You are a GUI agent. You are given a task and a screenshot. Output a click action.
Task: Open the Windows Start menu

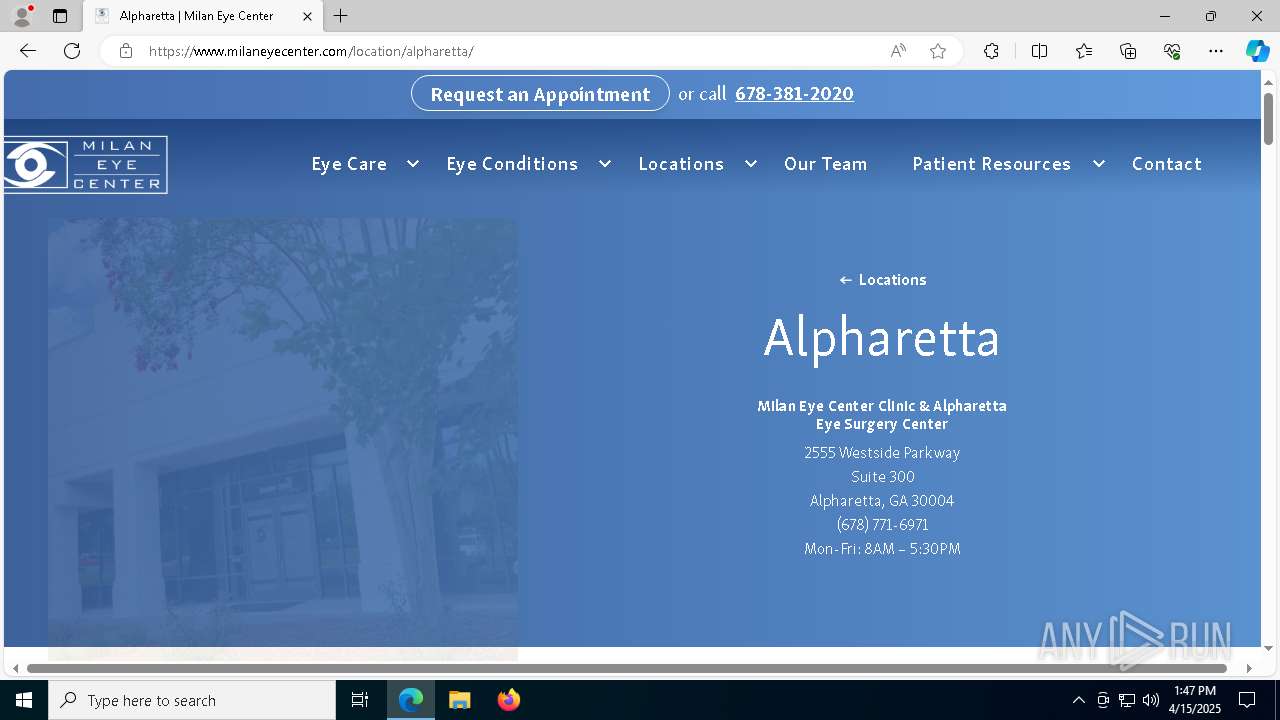24,700
